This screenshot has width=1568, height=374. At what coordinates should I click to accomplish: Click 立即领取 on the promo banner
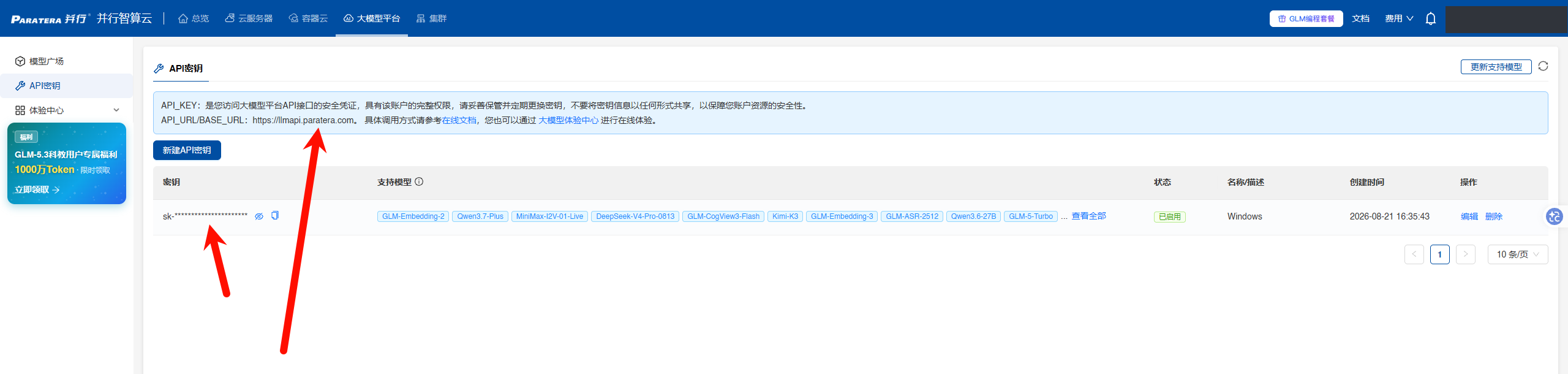[x=37, y=189]
